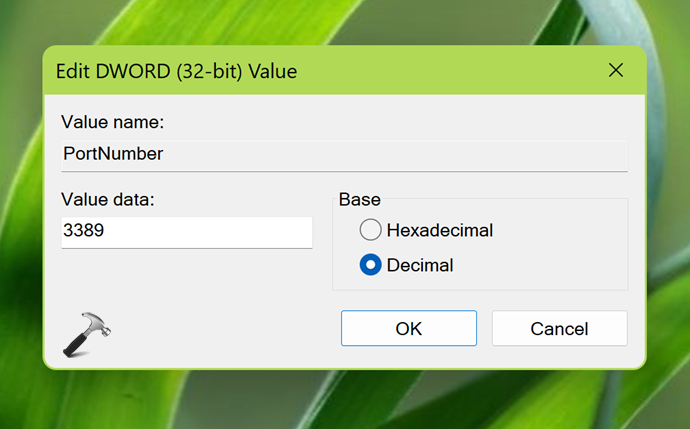Click the "Value data:" label

point(107,199)
